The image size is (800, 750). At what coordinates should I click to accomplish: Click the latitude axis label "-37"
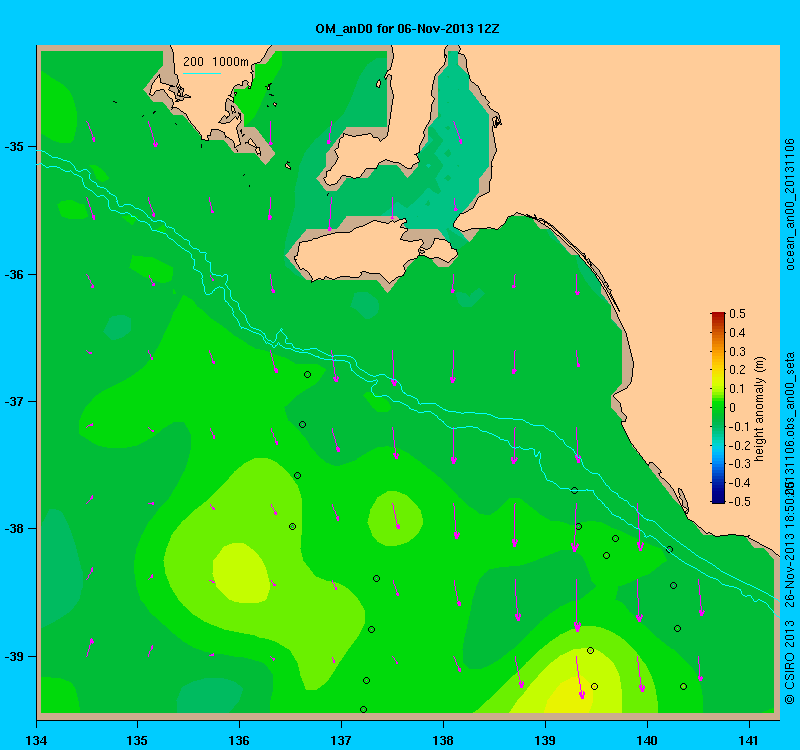[14, 402]
